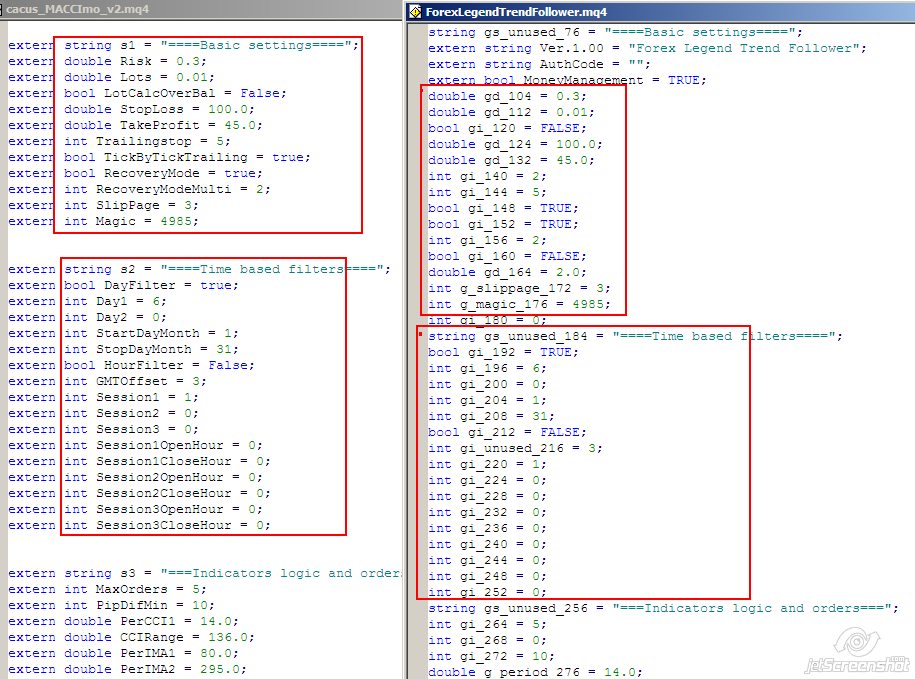Click on 'bool gi_160 = FALSE;'
The width and height of the screenshot is (915, 679).
coord(507,257)
